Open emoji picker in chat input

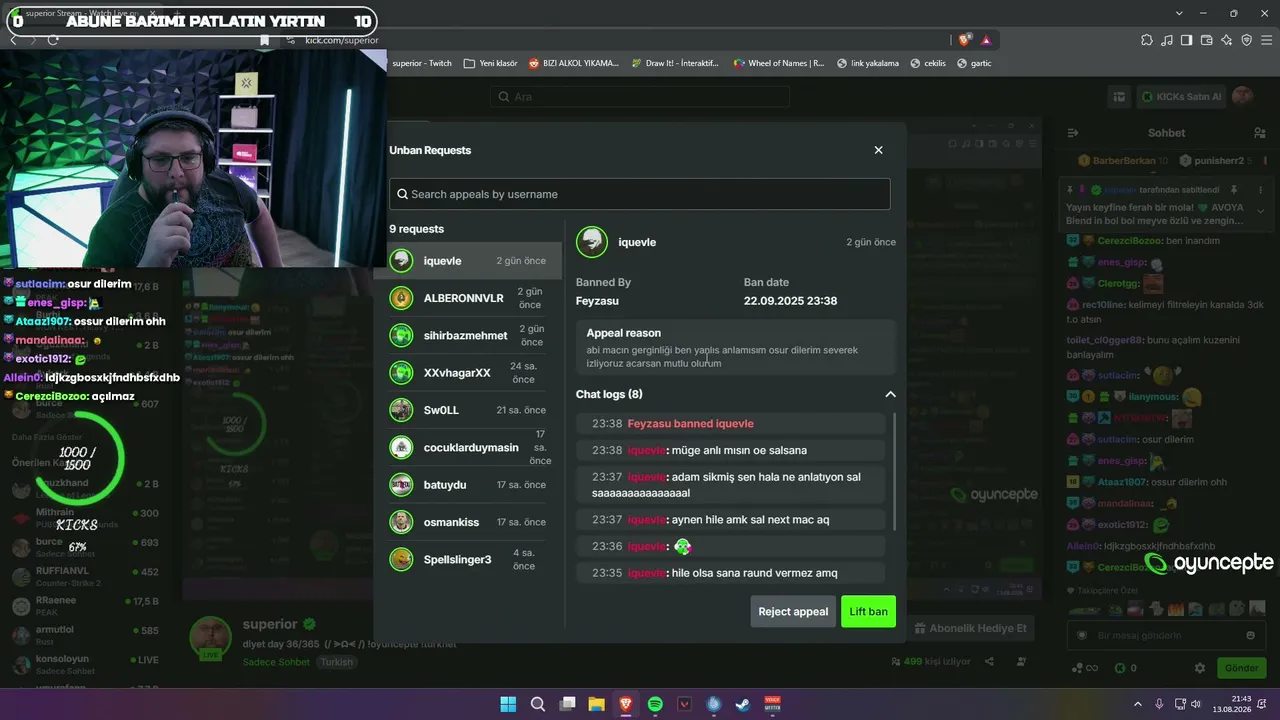pyautogui.click(x=1250, y=635)
